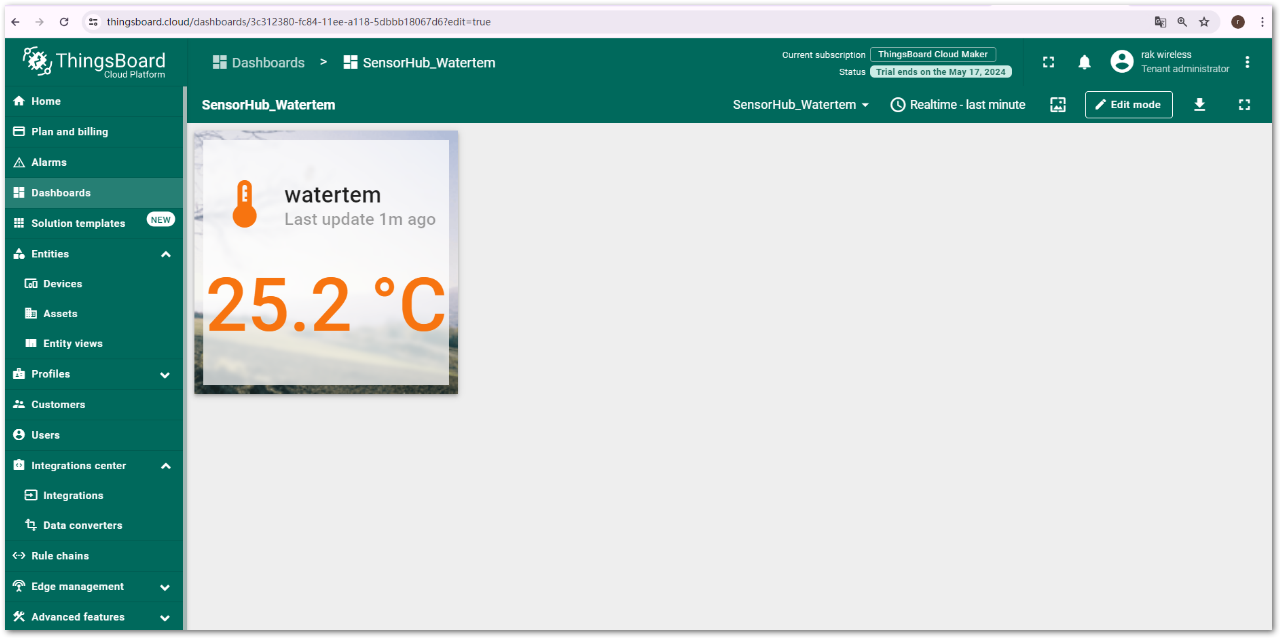Expand the Advanced features chevron
1281x639 pixels.
[x=166, y=618]
